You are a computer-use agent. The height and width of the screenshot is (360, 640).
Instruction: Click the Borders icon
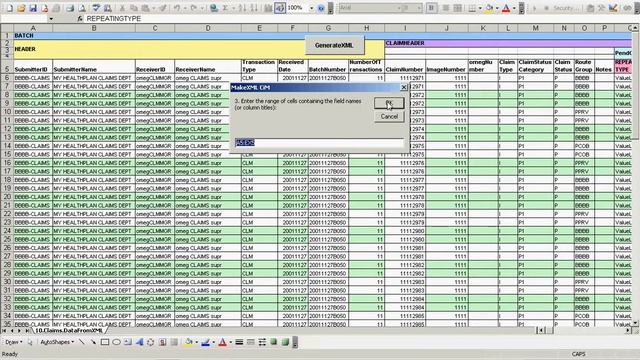pos(472,8)
